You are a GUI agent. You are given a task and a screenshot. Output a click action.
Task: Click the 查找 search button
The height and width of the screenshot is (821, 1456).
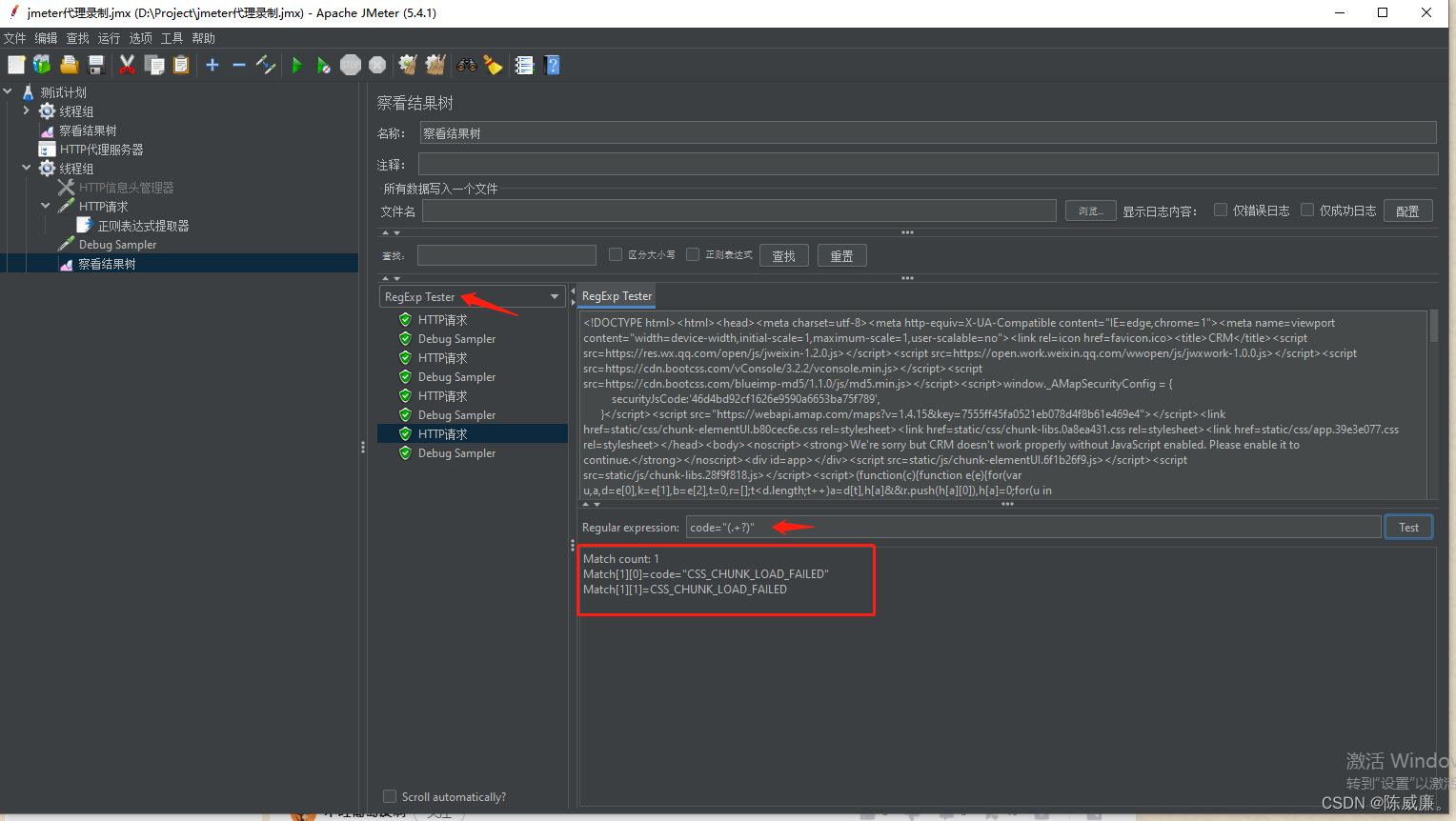click(x=784, y=255)
